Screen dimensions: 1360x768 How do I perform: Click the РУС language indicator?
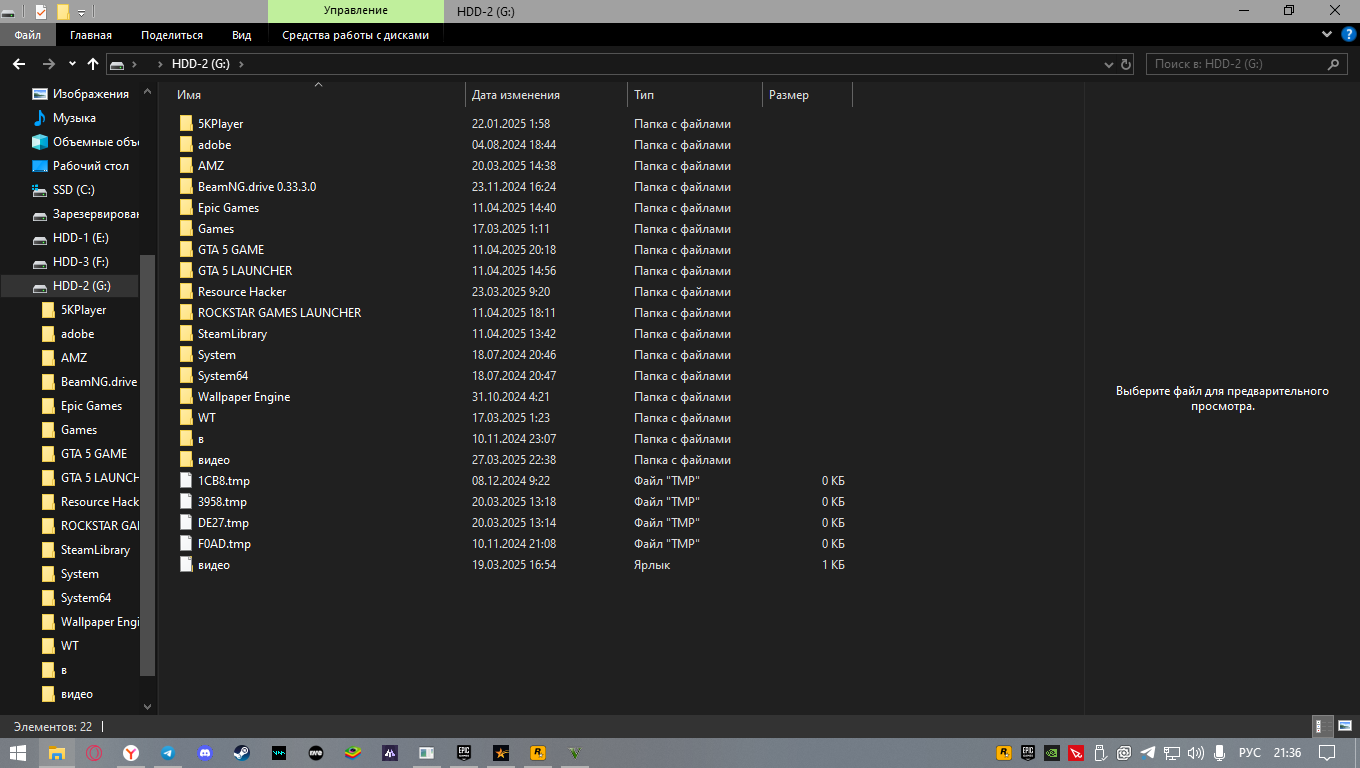[1250, 753]
